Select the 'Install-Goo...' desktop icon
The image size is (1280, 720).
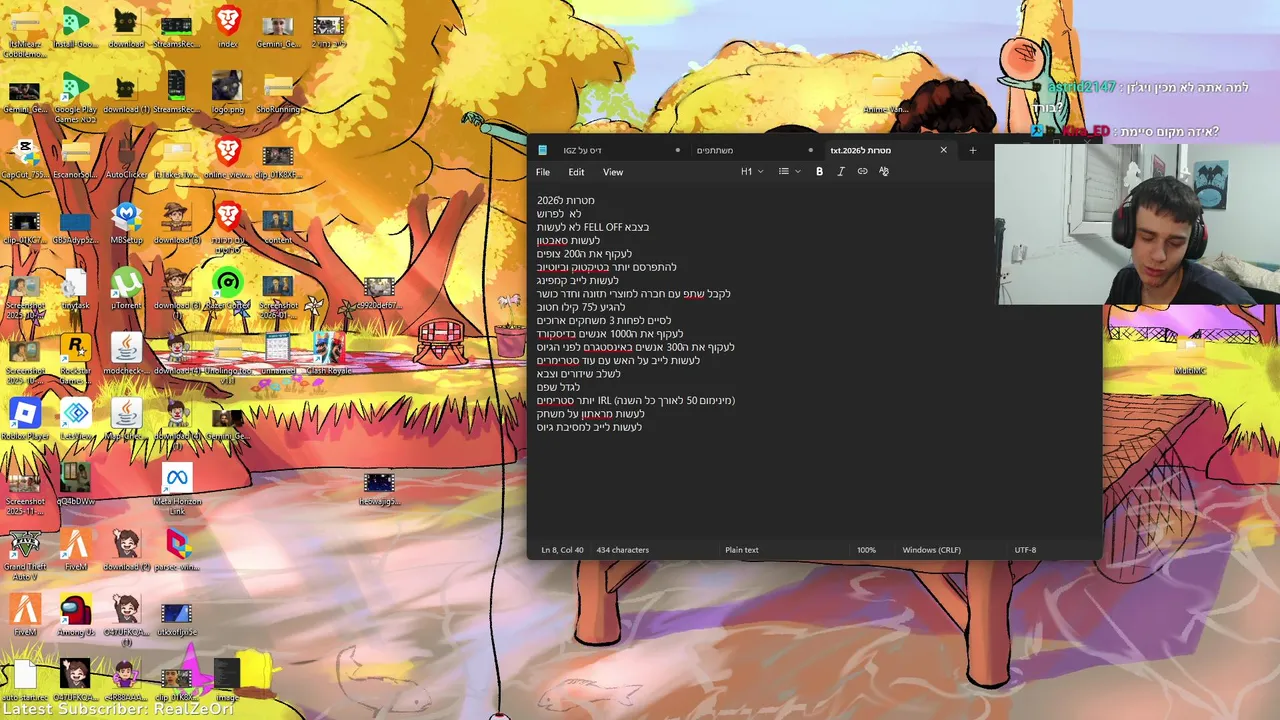coord(75,29)
